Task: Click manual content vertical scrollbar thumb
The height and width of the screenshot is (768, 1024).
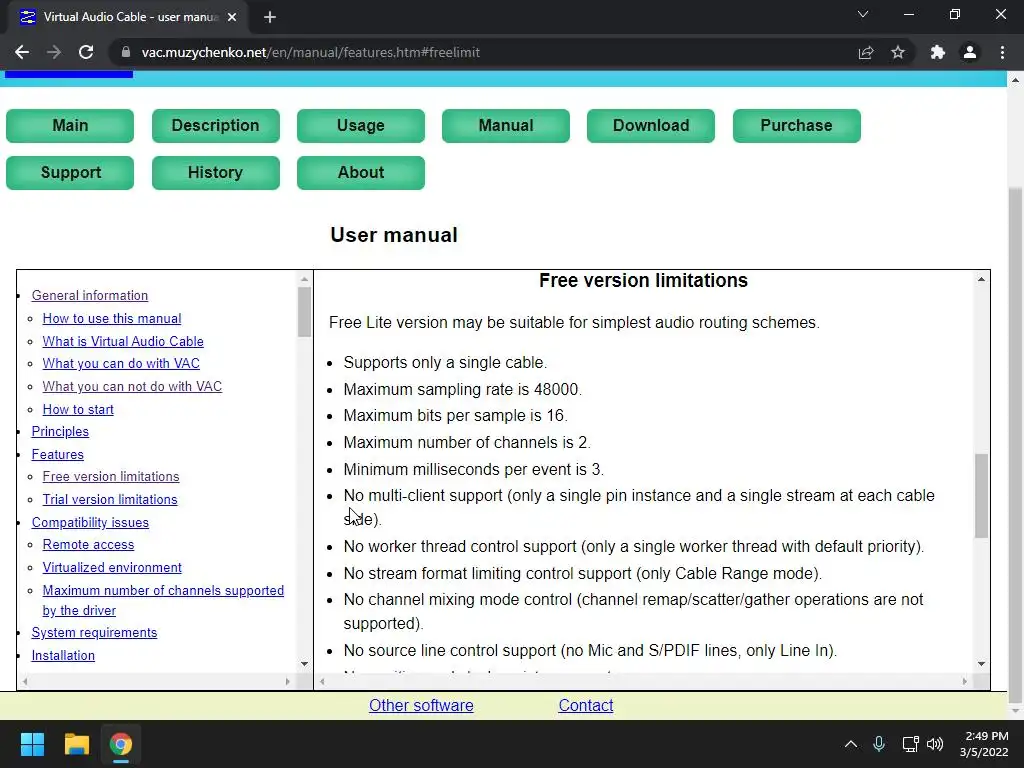Action: (x=981, y=496)
